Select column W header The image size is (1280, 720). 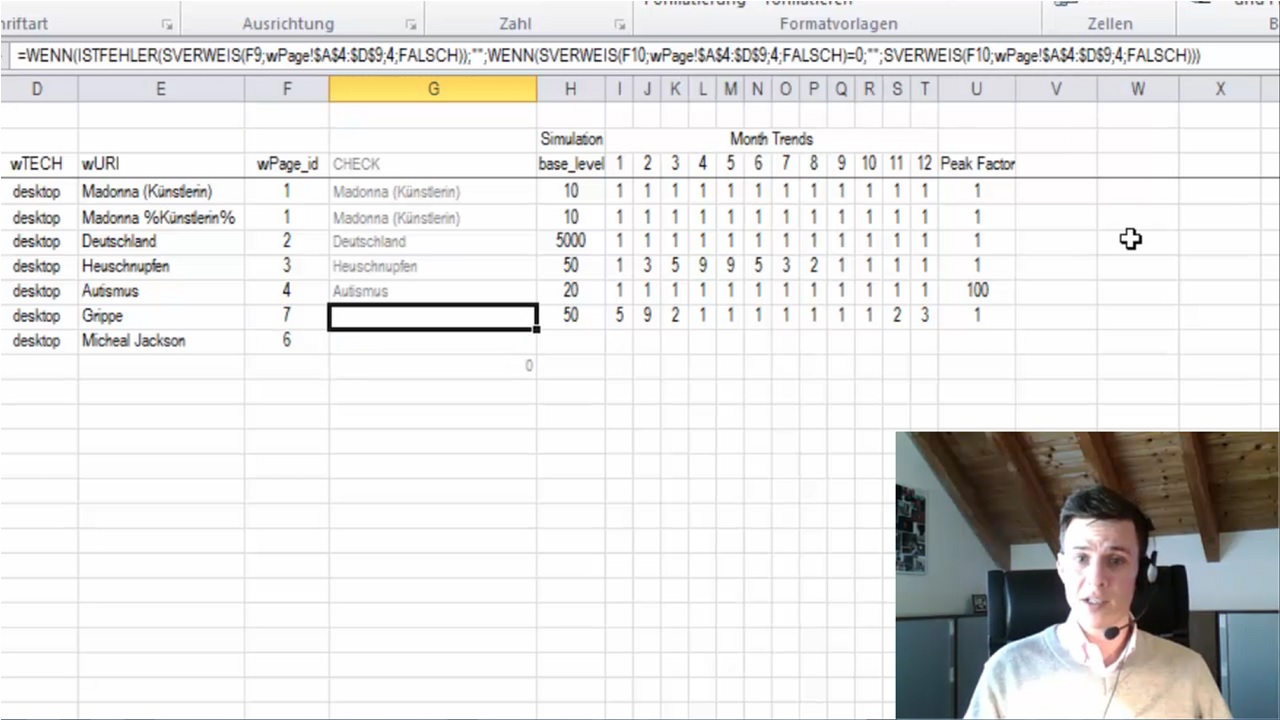point(1138,89)
